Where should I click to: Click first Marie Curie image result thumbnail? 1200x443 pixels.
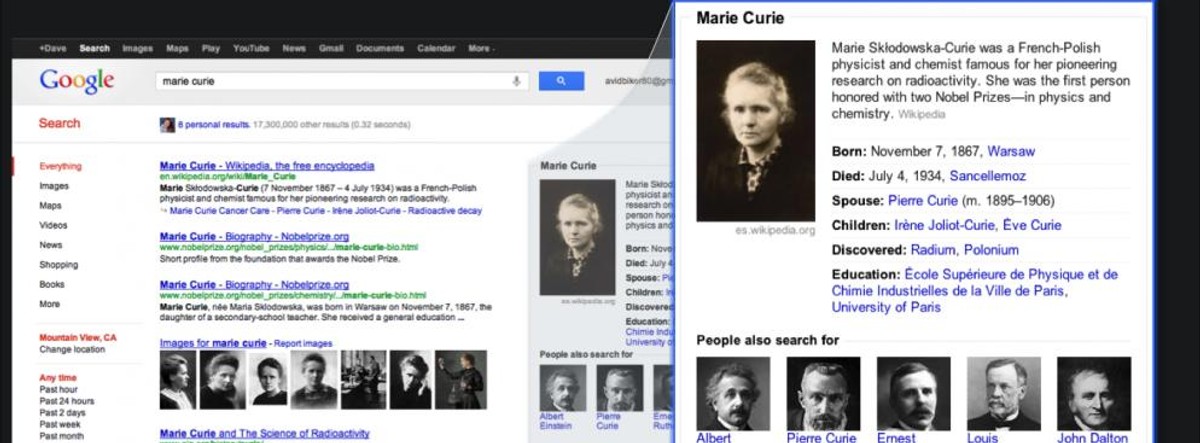177,379
